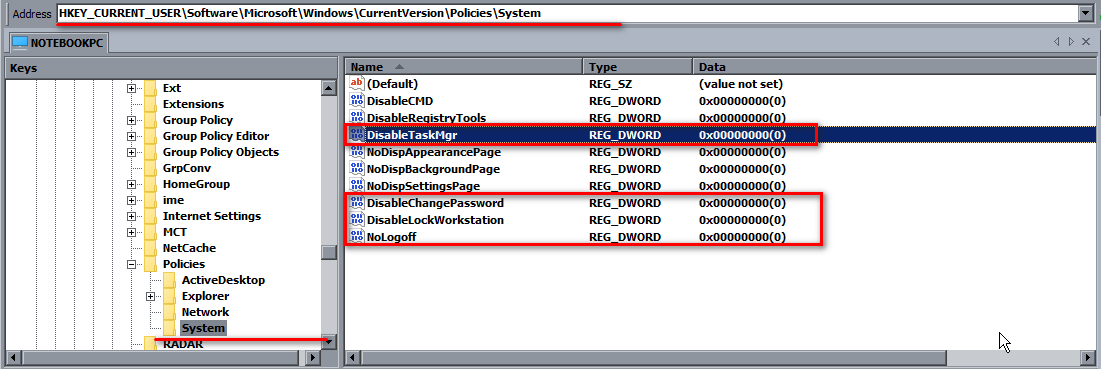Screen dimensions: 1101x369
Task: Click Keys pane horizontal scroll right arrow
Action: (313, 358)
